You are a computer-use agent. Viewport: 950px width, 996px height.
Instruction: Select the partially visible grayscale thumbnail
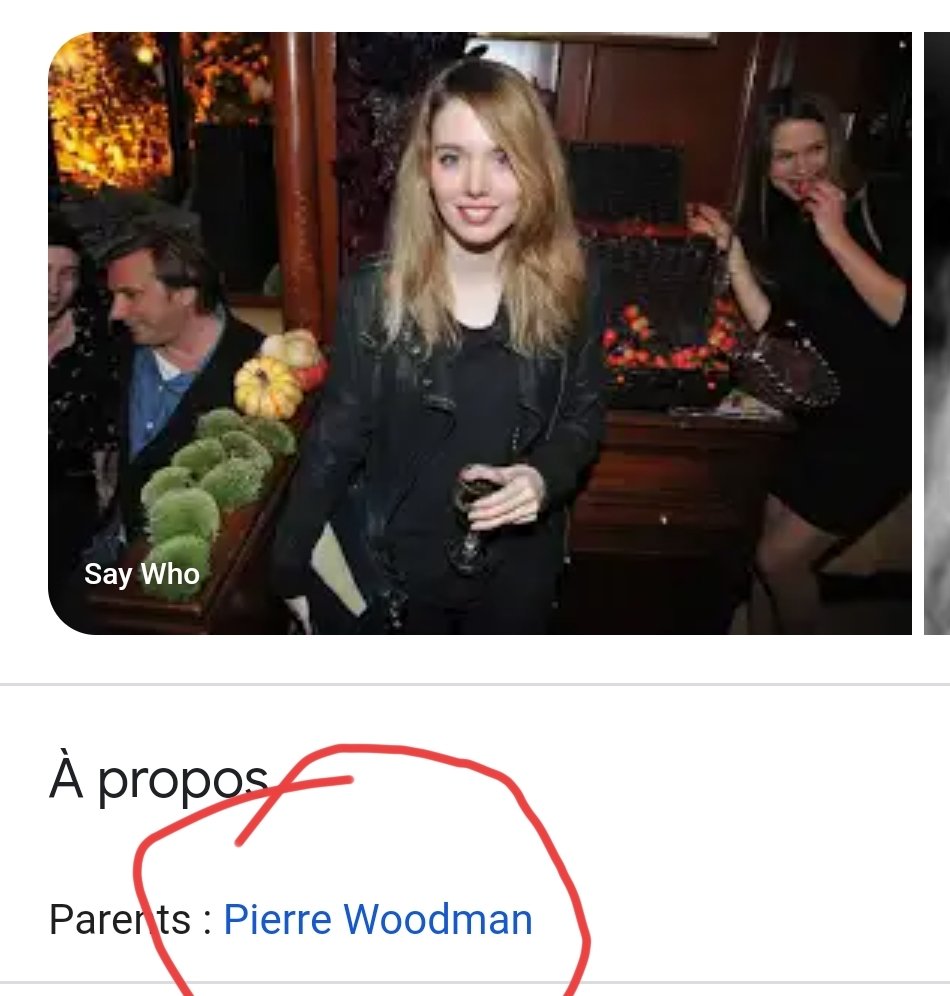[937, 333]
